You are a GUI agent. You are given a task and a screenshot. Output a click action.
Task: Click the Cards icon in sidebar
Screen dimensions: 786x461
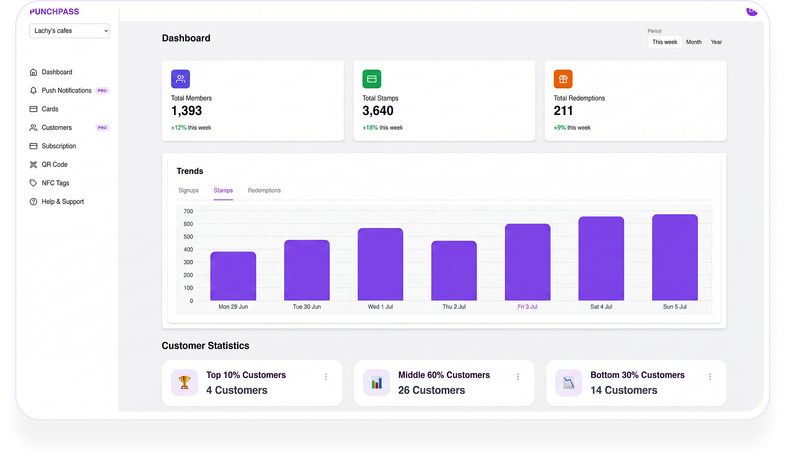pyautogui.click(x=33, y=109)
